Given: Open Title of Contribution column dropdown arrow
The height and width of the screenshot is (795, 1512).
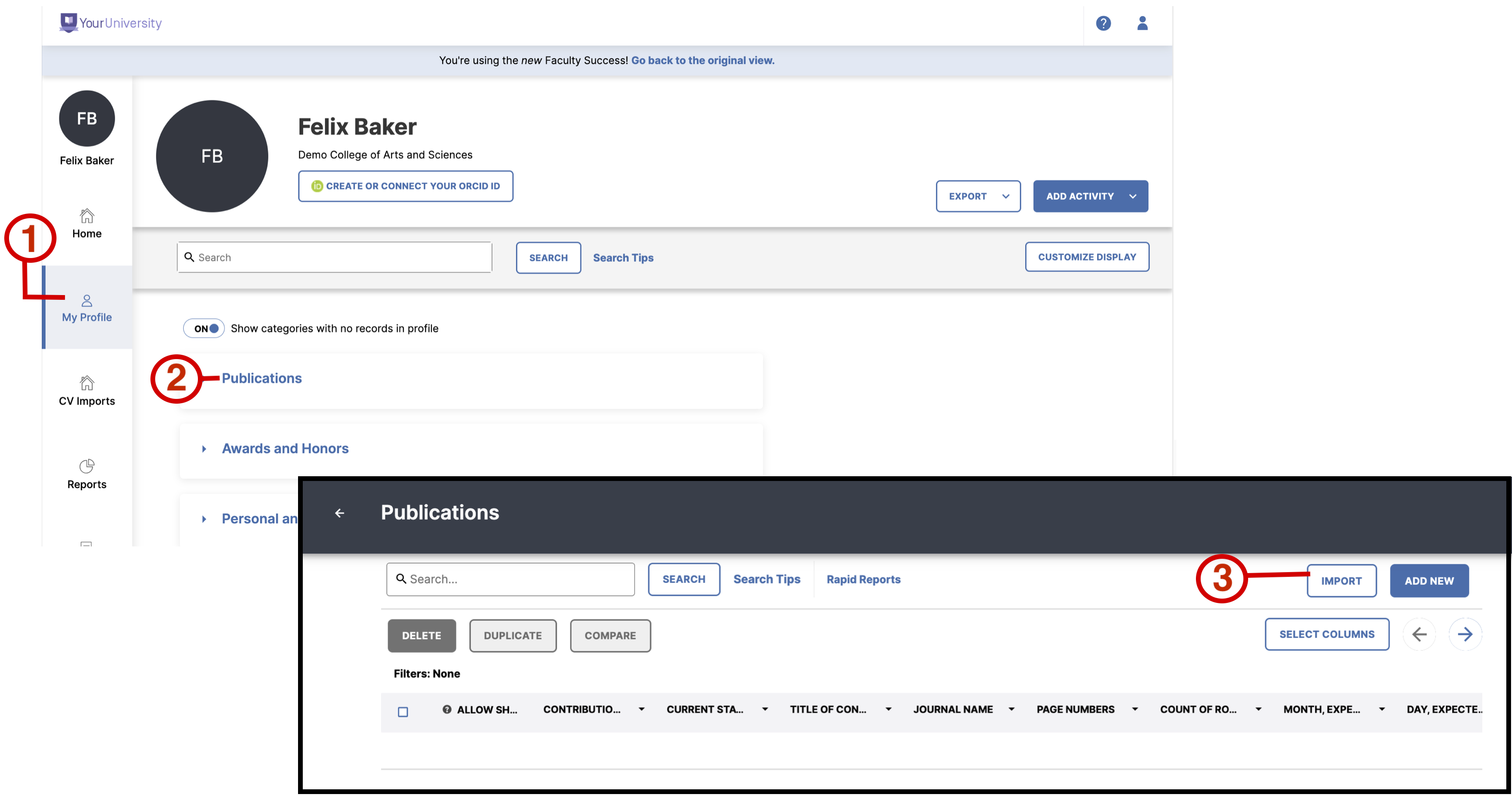Looking at the screenshot, I should [888, 709].
